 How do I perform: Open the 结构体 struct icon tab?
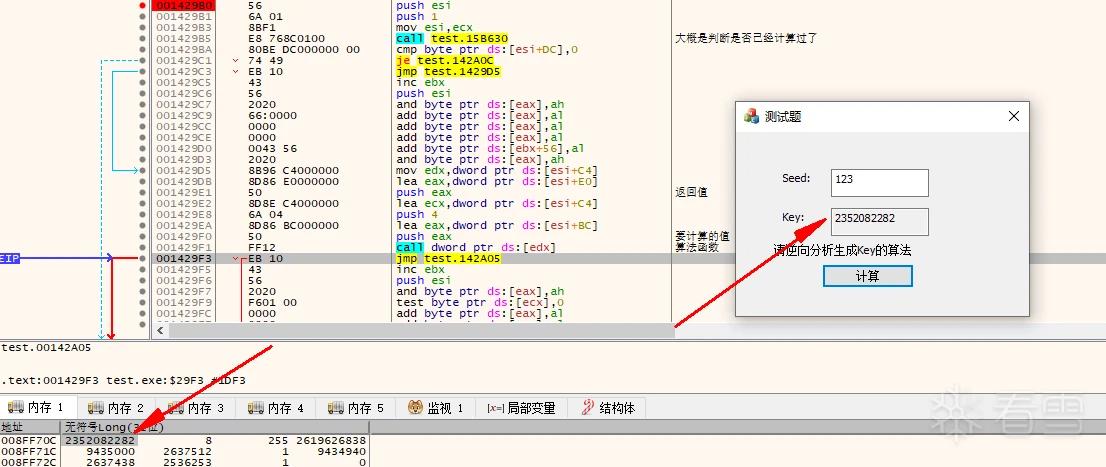588,408
